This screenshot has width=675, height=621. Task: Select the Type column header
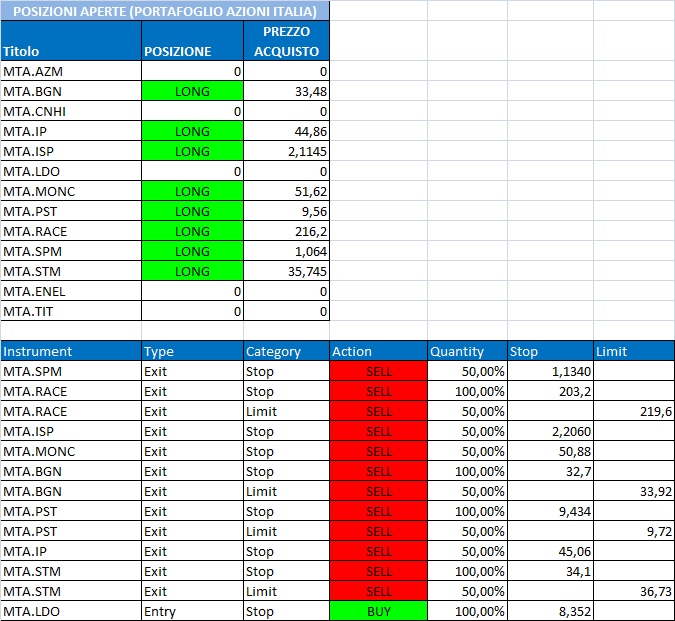pos(192,351)
